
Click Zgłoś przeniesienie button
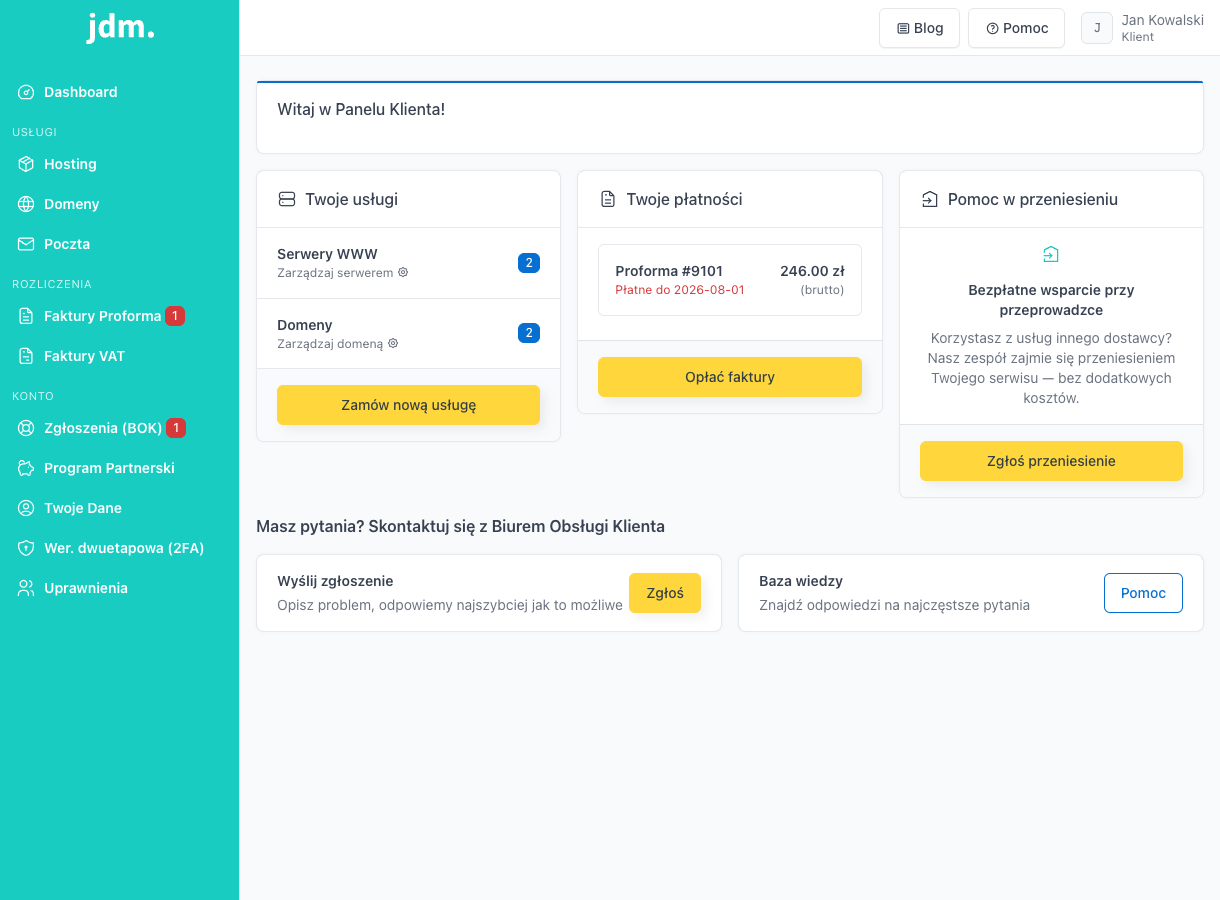(1051, 461)
